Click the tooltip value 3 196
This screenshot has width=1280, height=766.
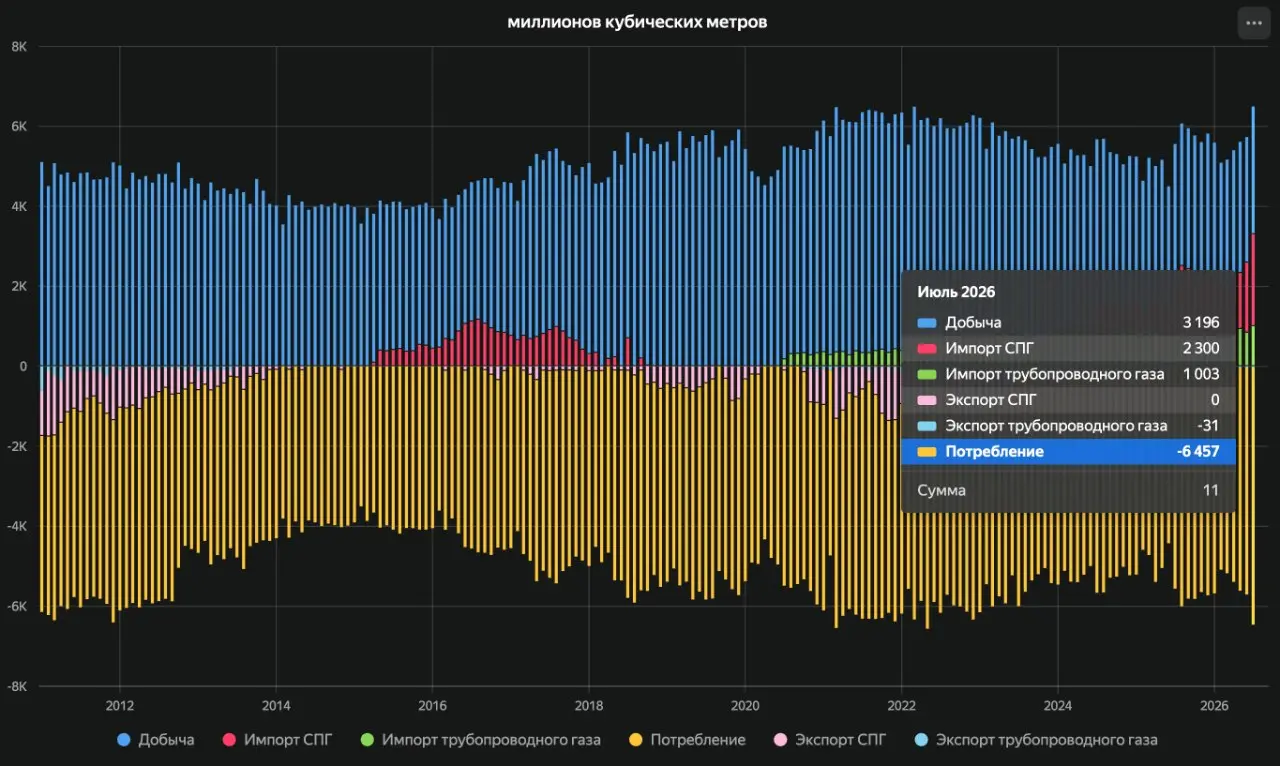(x=1200, y=322)
